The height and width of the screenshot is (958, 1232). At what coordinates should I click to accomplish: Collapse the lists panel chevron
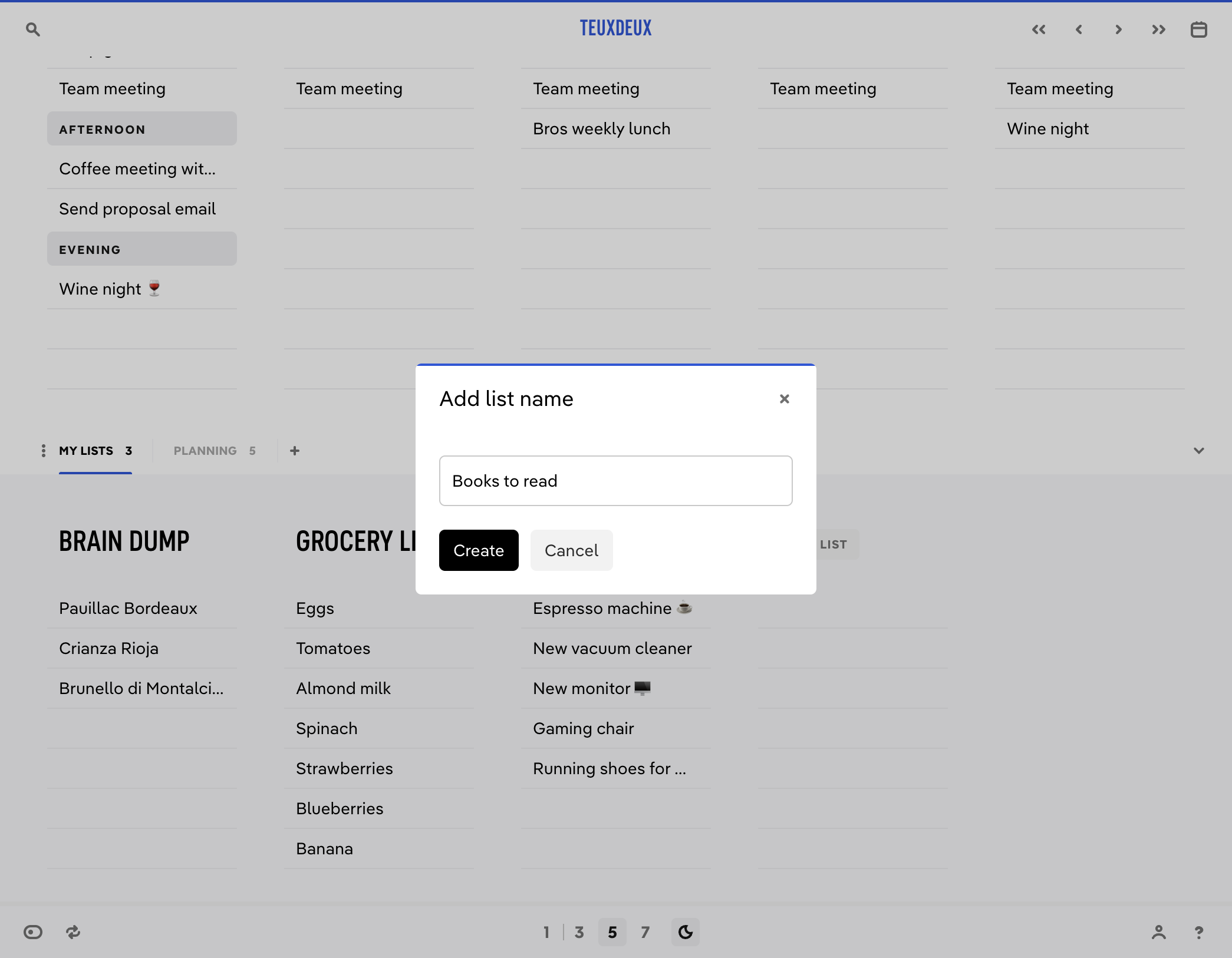click(1199, 451)
